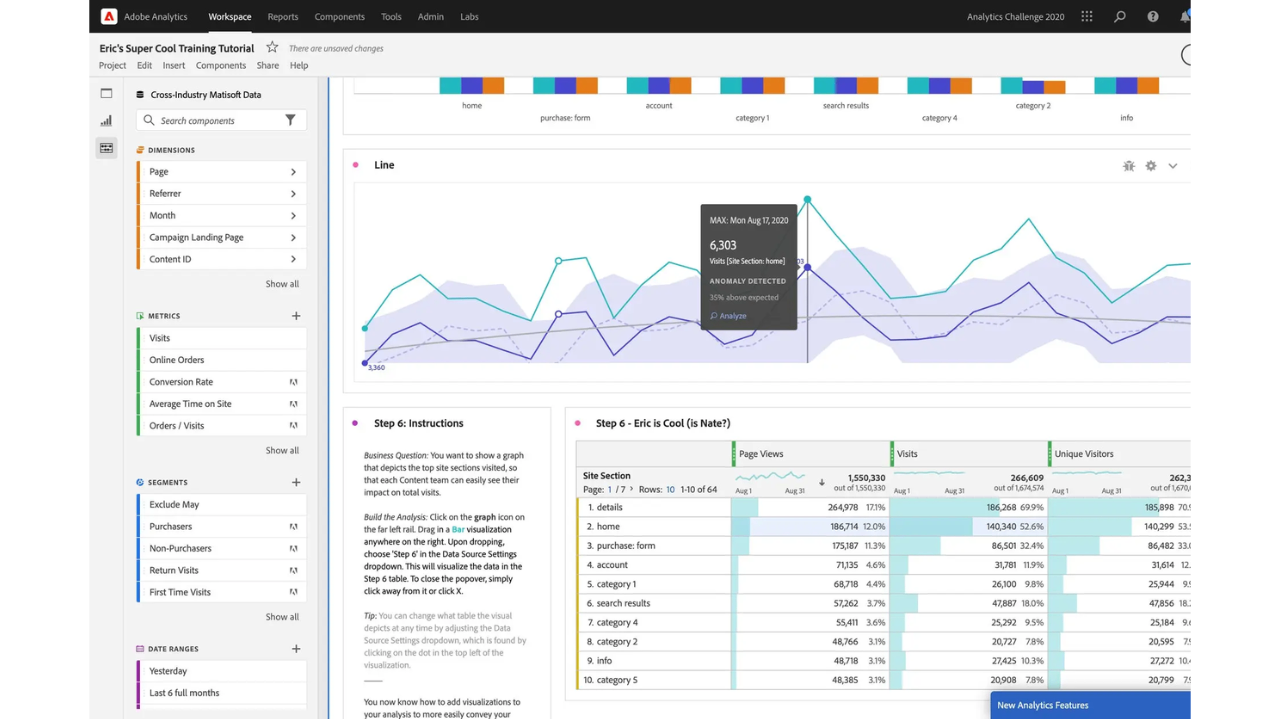Open the Components menu in project menu bar
The height and width of the screenshot is (720, 1280).
(220, 65)
